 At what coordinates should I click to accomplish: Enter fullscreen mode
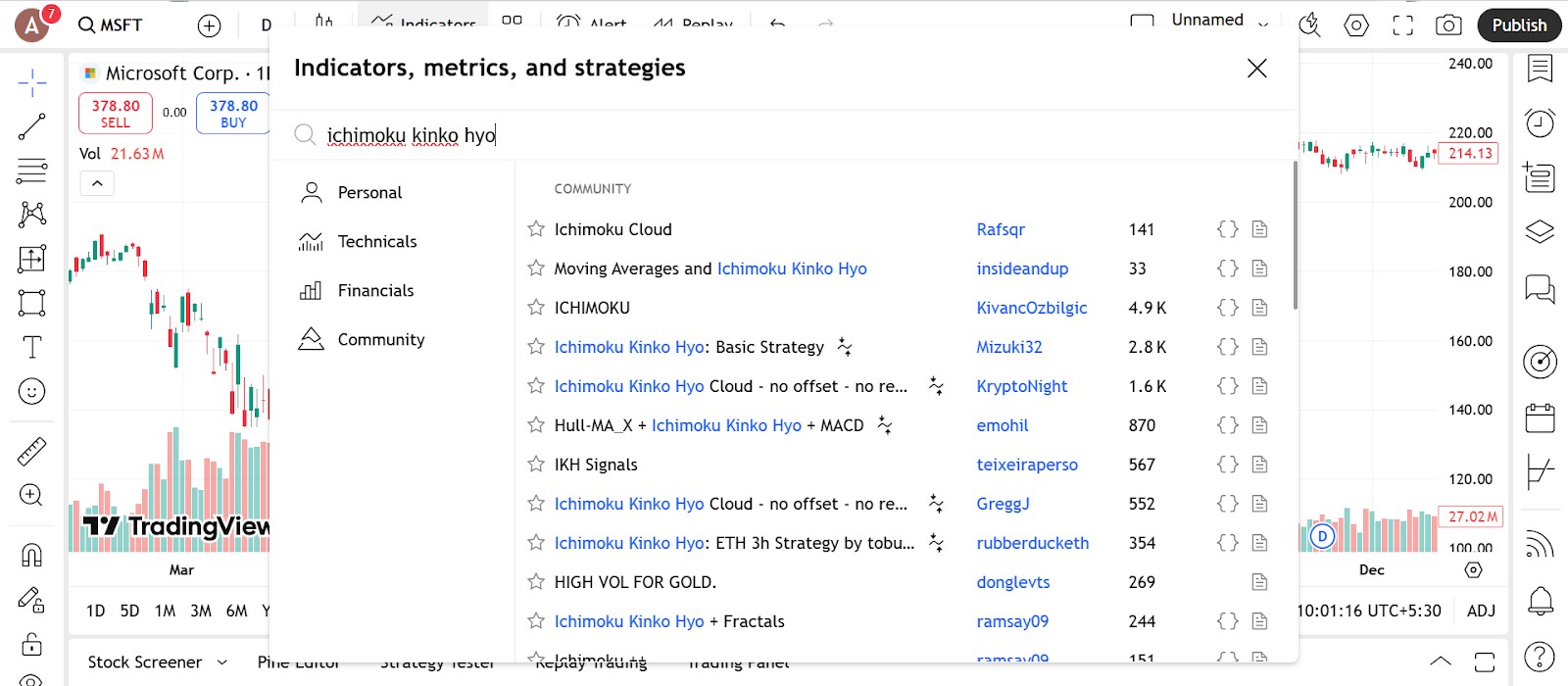coord(1403,25)
